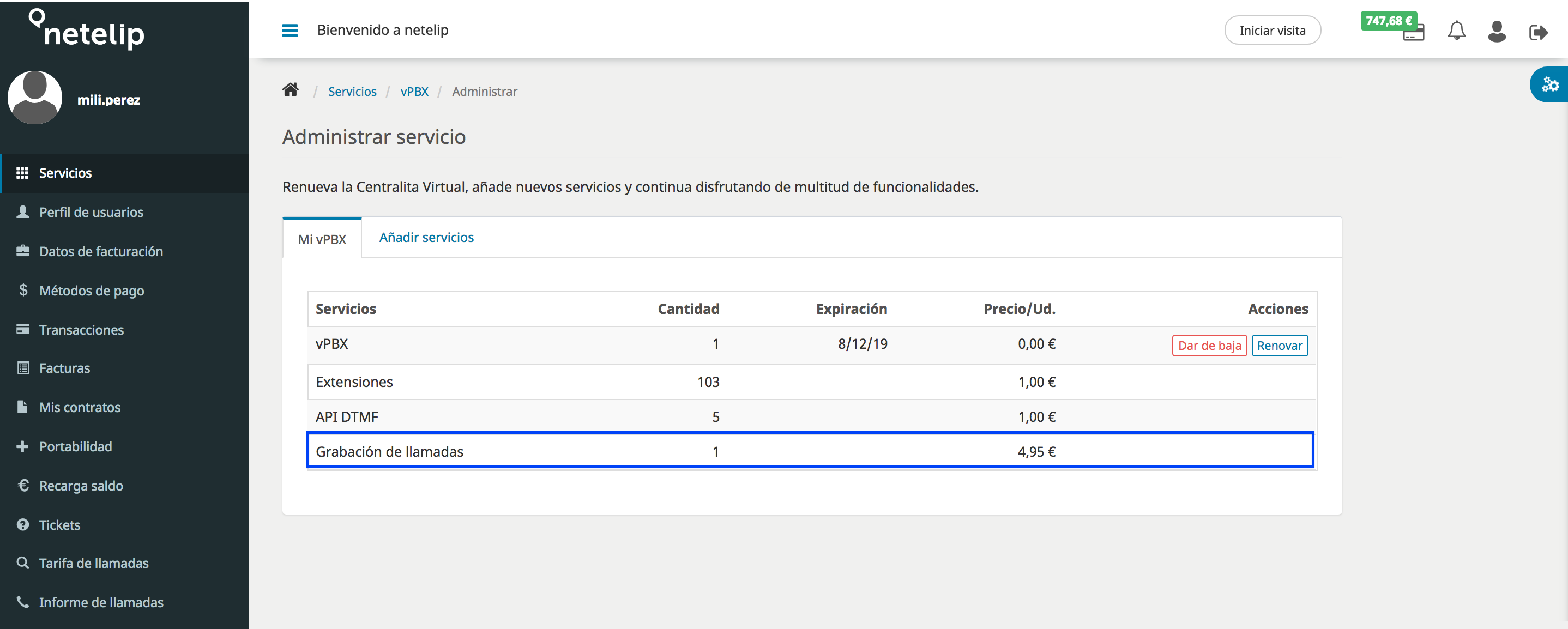Click the Informe de llamadas phone icon
This screenshot has height=629, width=1568.
click(22, 602)
